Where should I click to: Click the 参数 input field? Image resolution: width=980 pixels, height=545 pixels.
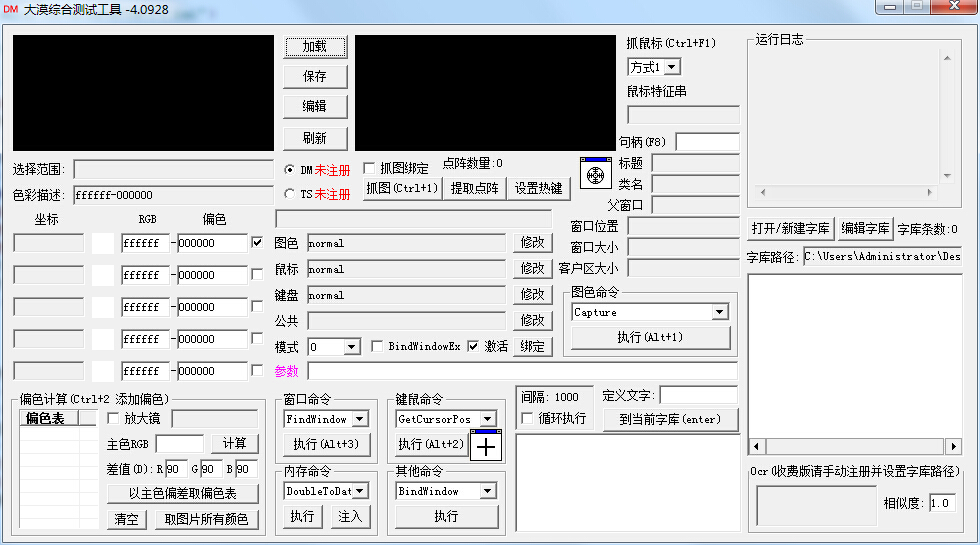coord(522,371)
